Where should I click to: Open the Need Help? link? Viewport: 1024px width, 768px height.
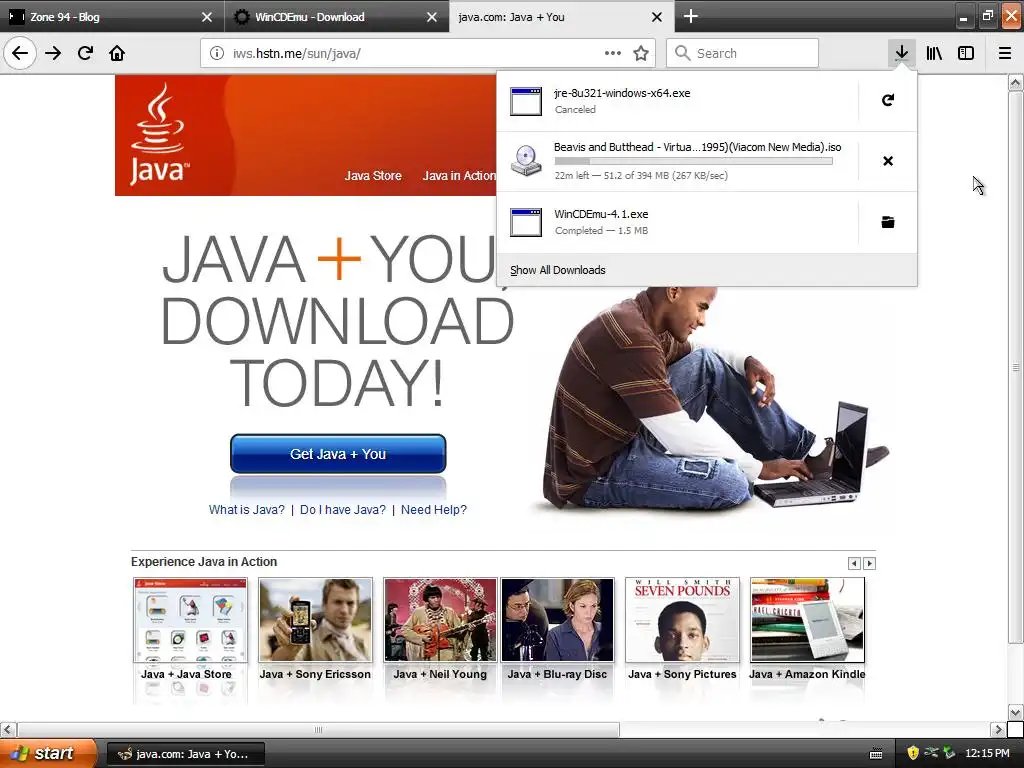[x=434, y=509]
